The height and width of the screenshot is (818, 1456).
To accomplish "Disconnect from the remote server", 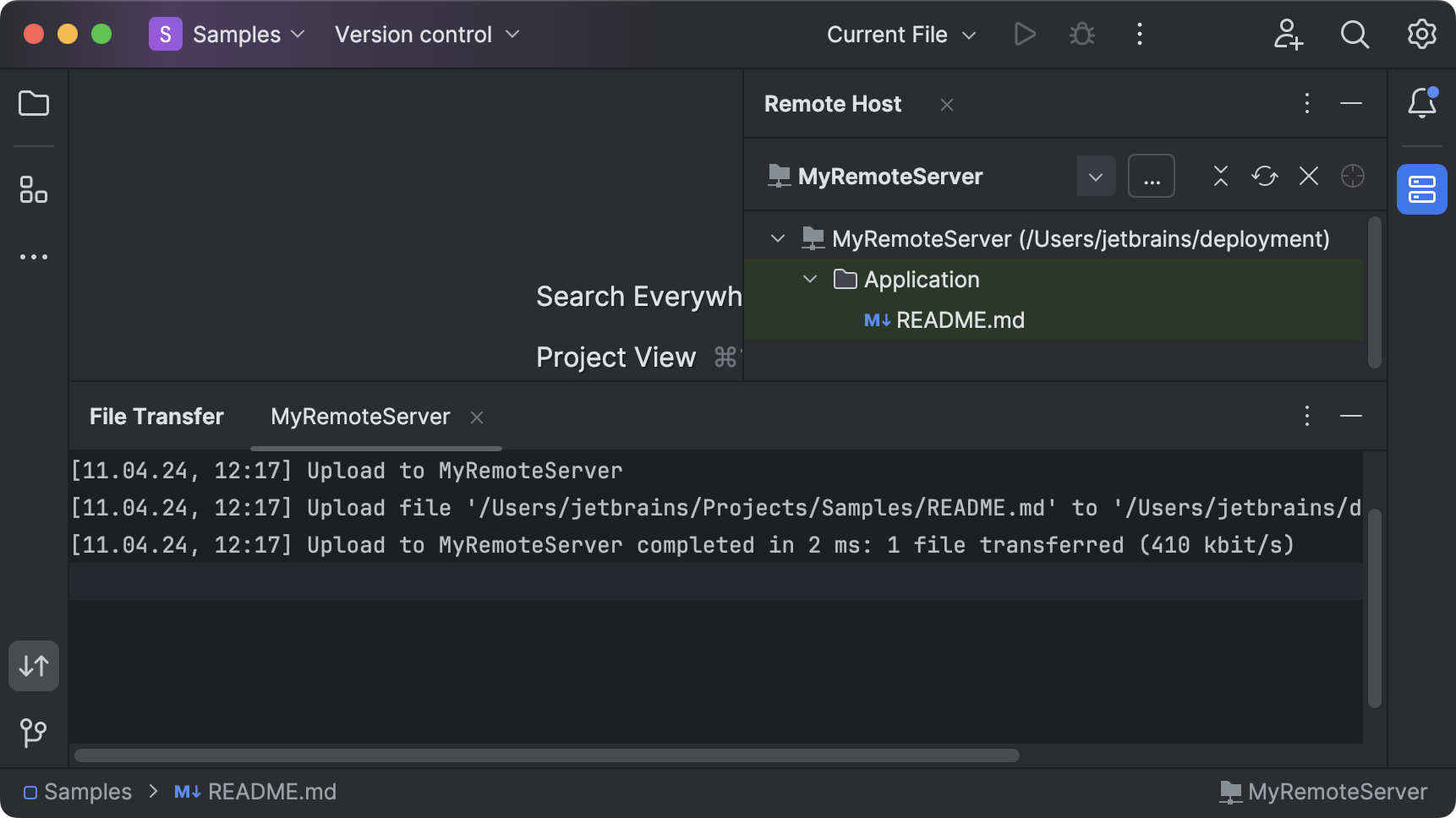I will coord(1308,176).
